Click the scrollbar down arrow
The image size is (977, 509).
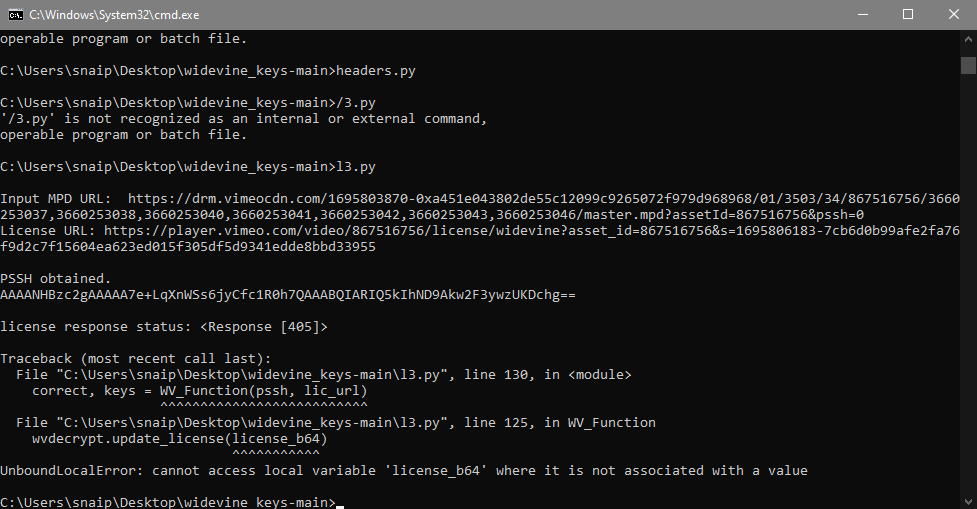tap(968, 500)
